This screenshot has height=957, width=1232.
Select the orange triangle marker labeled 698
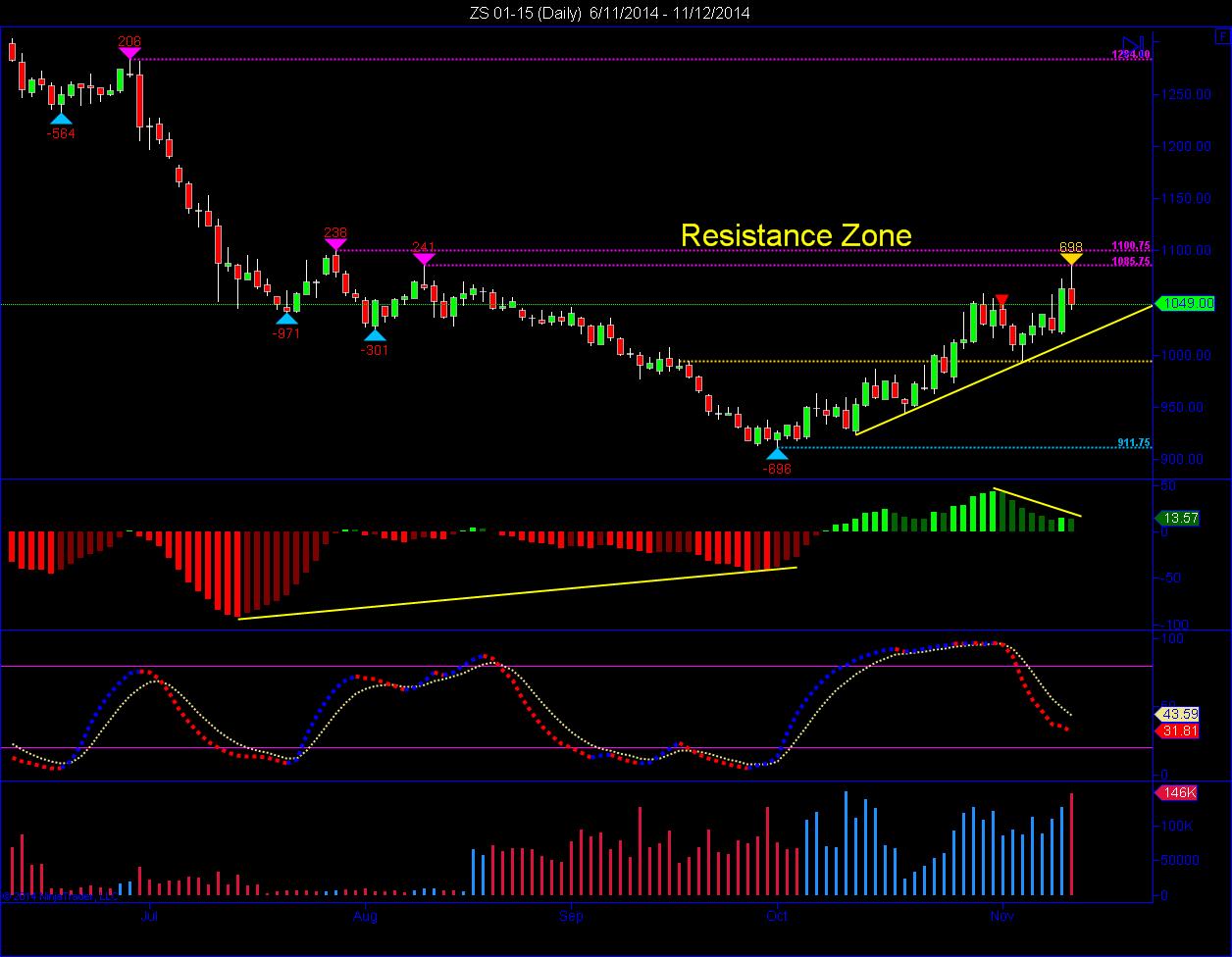point(1071,259)
